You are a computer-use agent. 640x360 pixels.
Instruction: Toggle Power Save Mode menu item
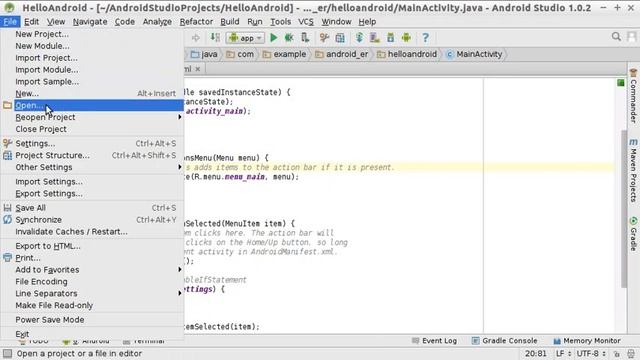[92, 320]
